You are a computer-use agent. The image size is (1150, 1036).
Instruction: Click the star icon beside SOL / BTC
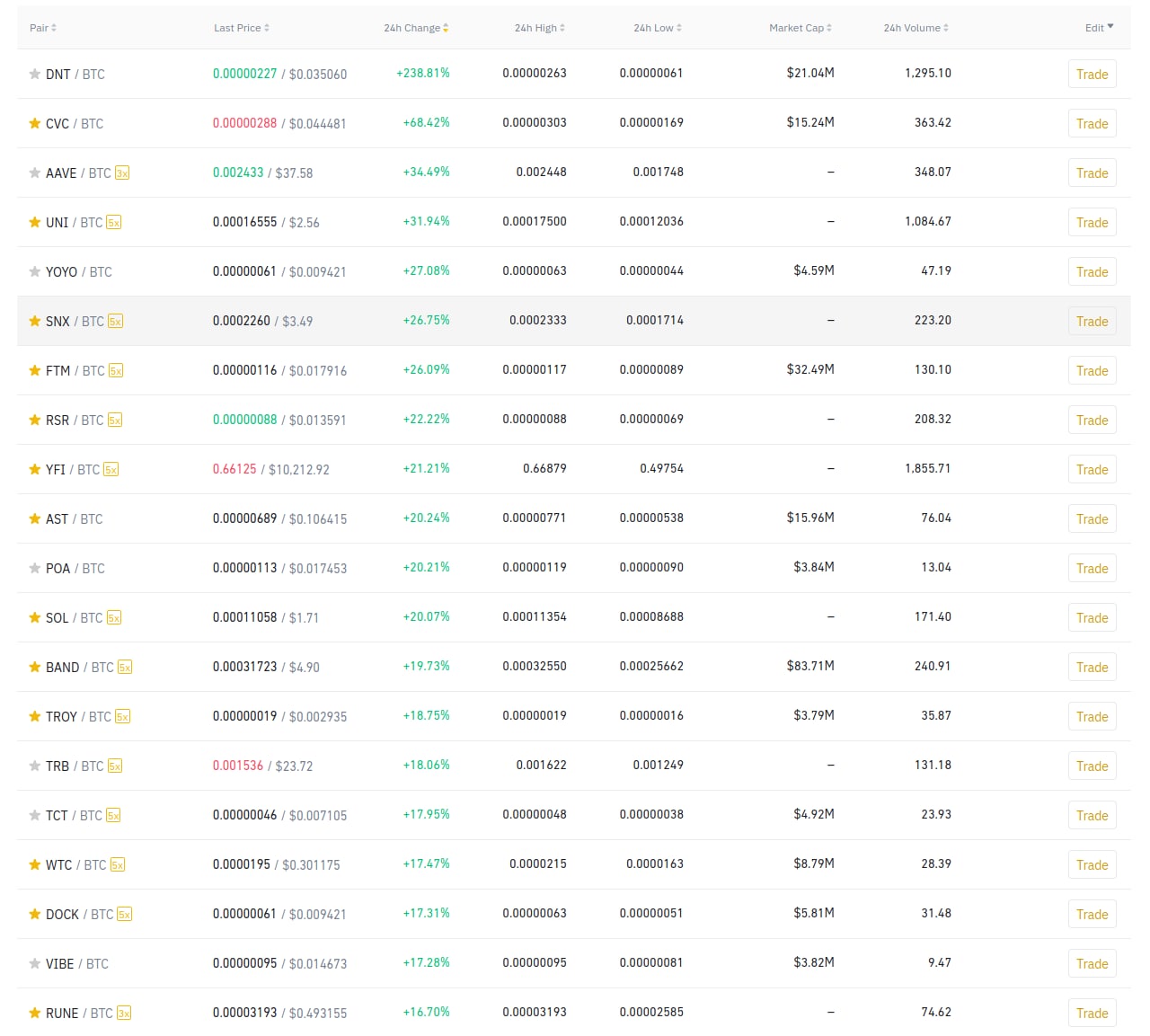35,617
